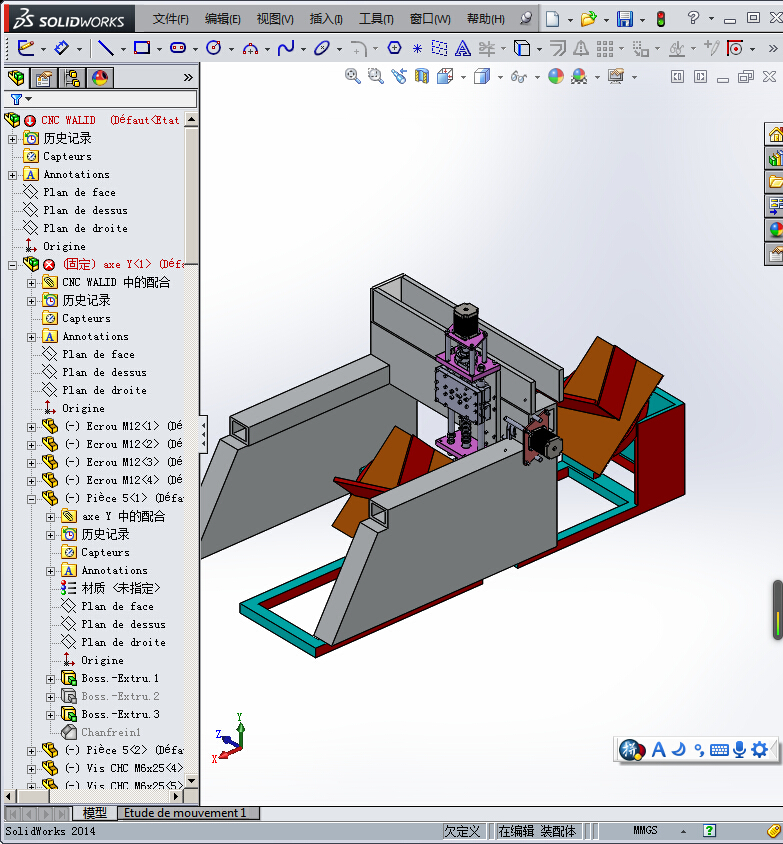Image resolution: width=783 pixels, height=844 pixels.
Task: Click the Apply Scene icon
Action: coord(579,76)
